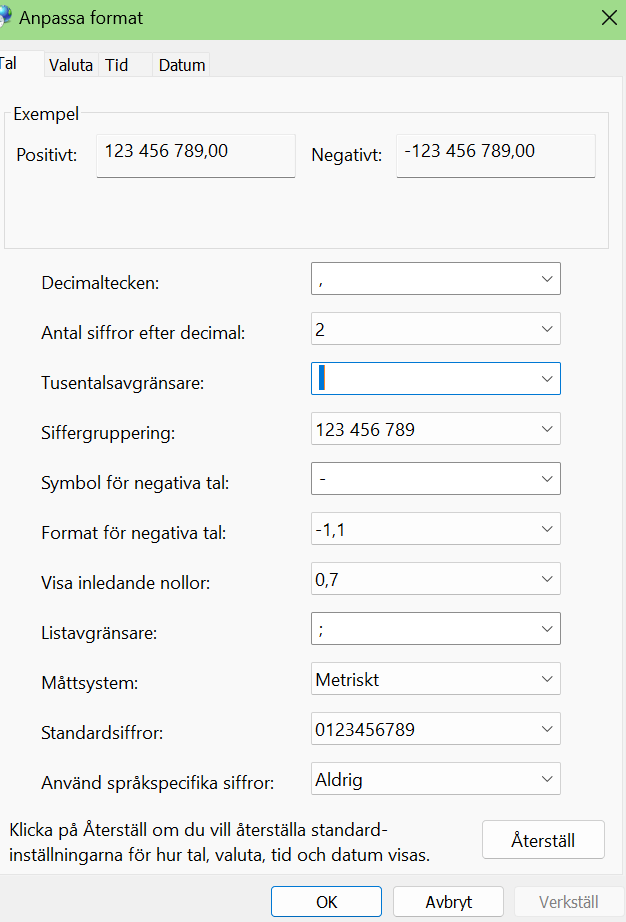Click the Decimaltecken label

100,283
